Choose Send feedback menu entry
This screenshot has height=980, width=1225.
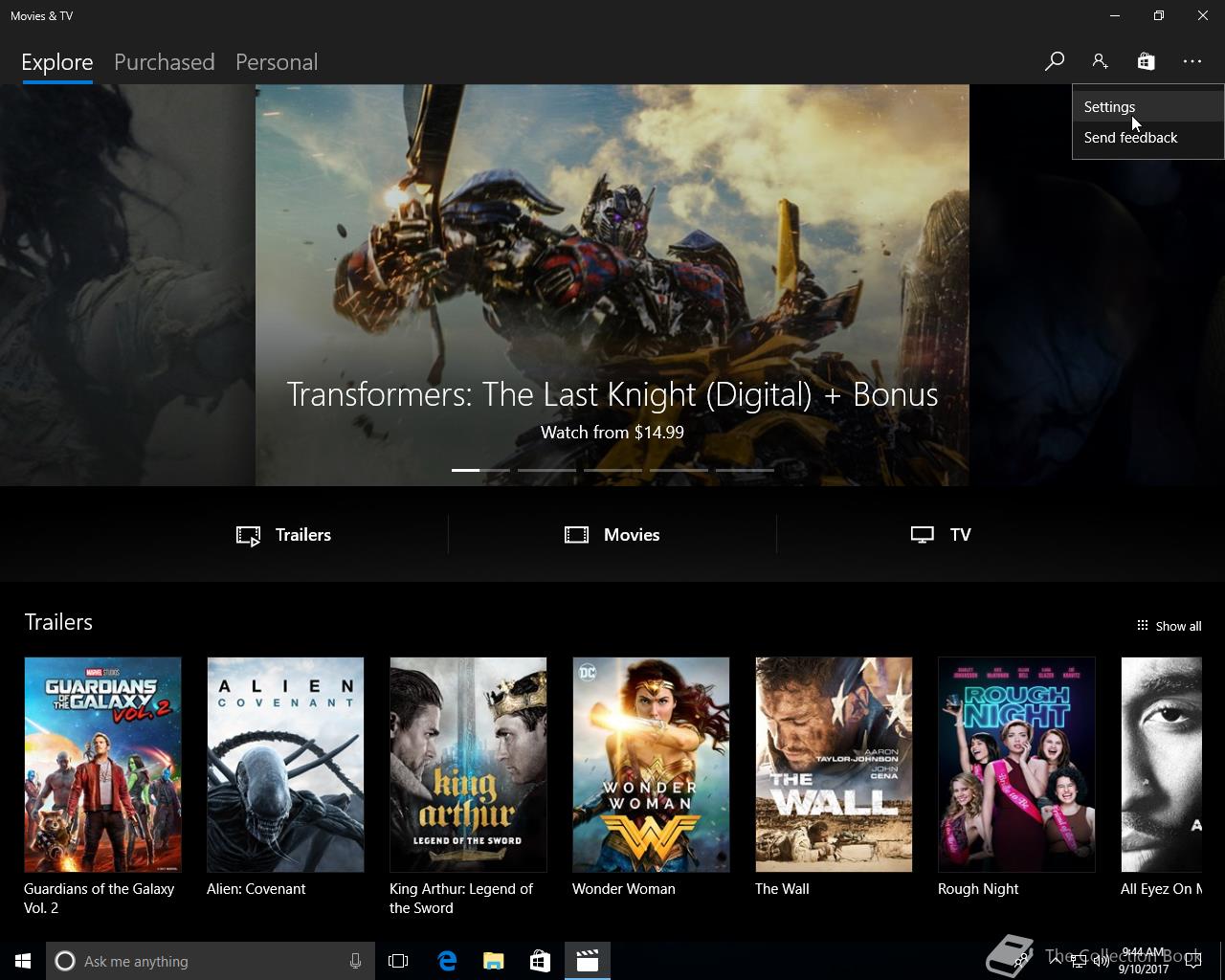click(x=1147, y=138)
